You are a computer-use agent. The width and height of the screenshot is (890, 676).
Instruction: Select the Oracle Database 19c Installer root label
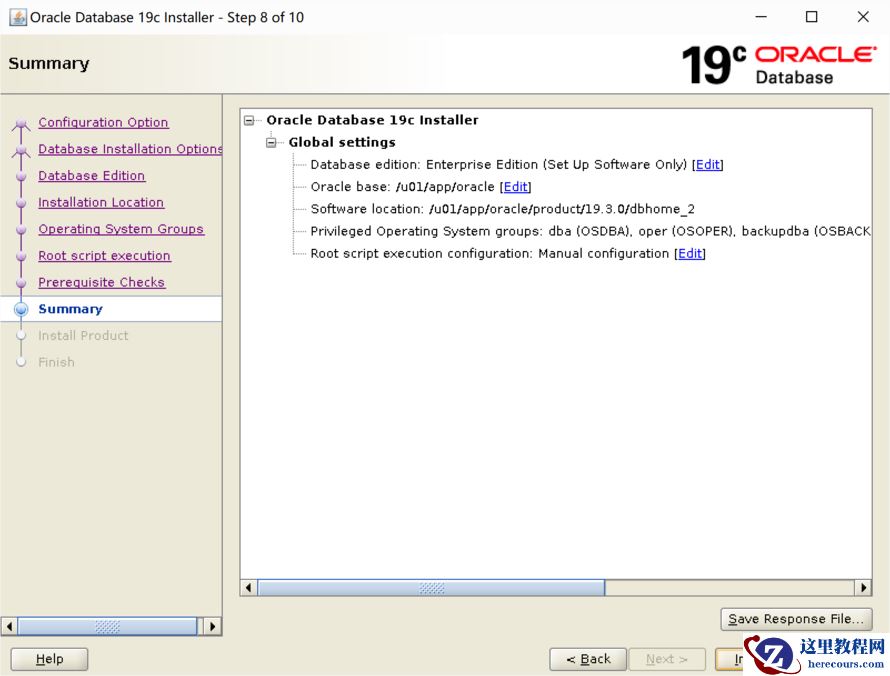pos(372,120)
